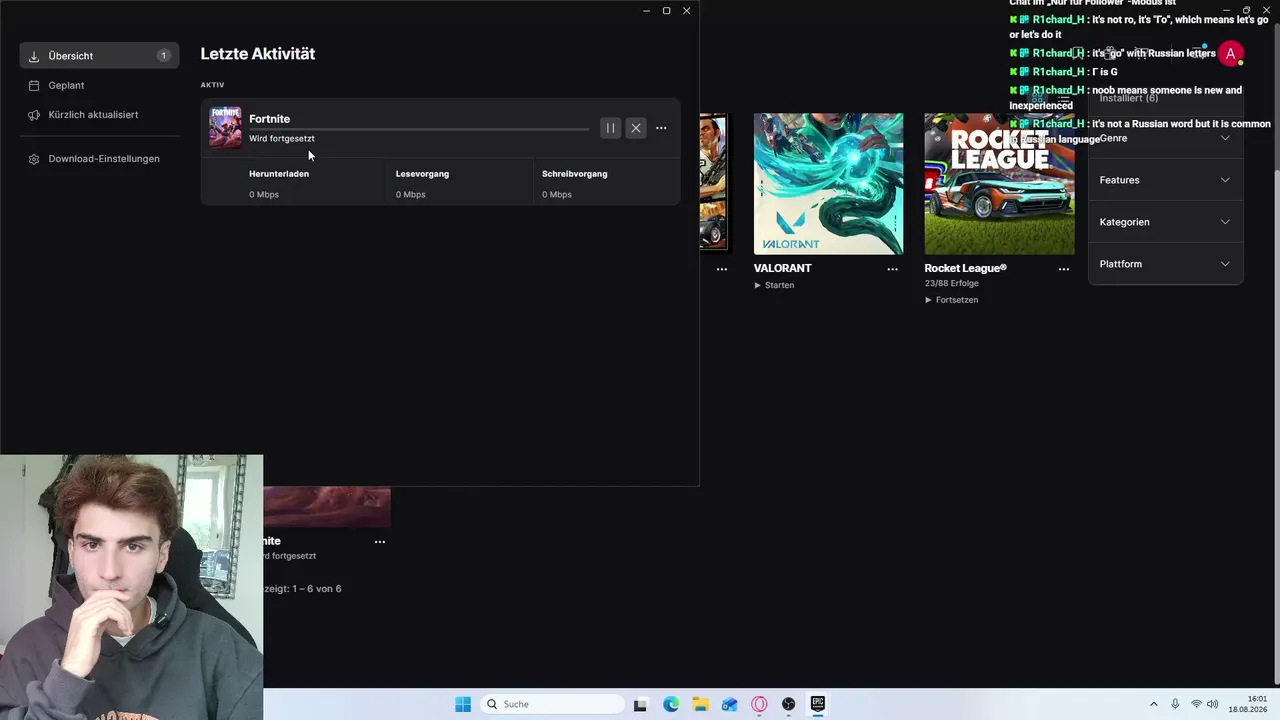Click the Herunterladen speed label
1280x720 pixels.
pyautogui.click(x=279, y=174)
